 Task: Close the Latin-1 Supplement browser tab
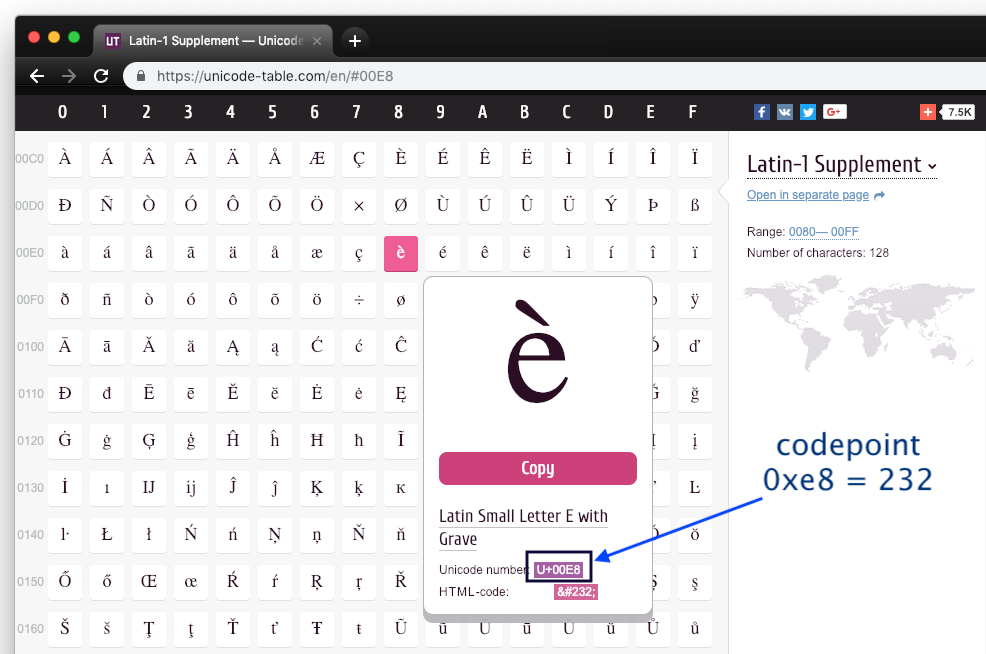[317, 41]
